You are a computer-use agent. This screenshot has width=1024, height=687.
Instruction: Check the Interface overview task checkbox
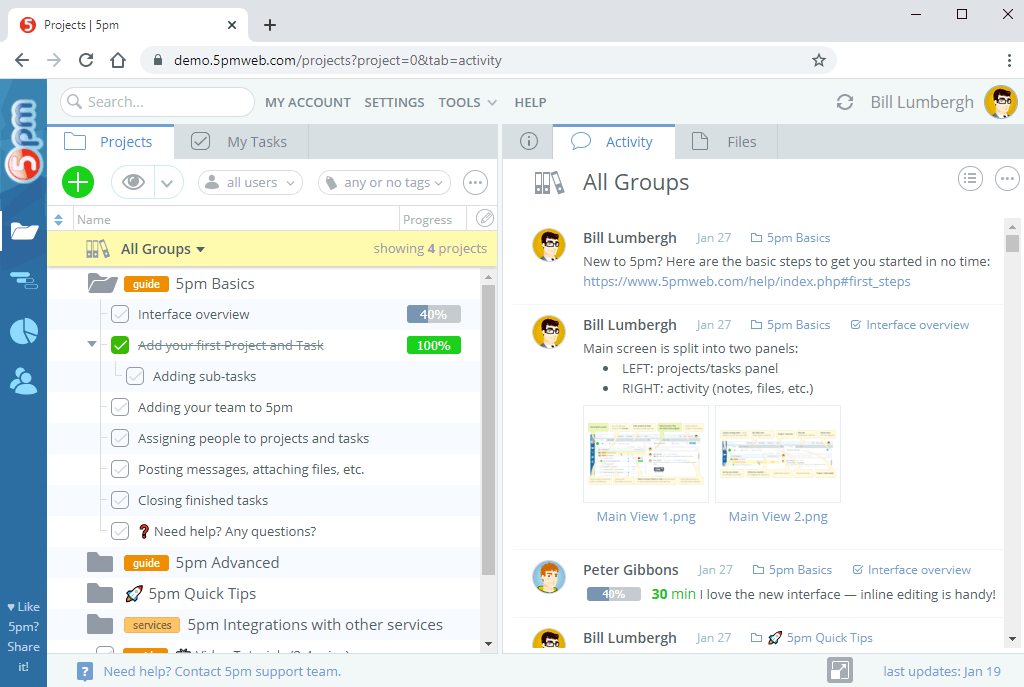click(120, 315)
